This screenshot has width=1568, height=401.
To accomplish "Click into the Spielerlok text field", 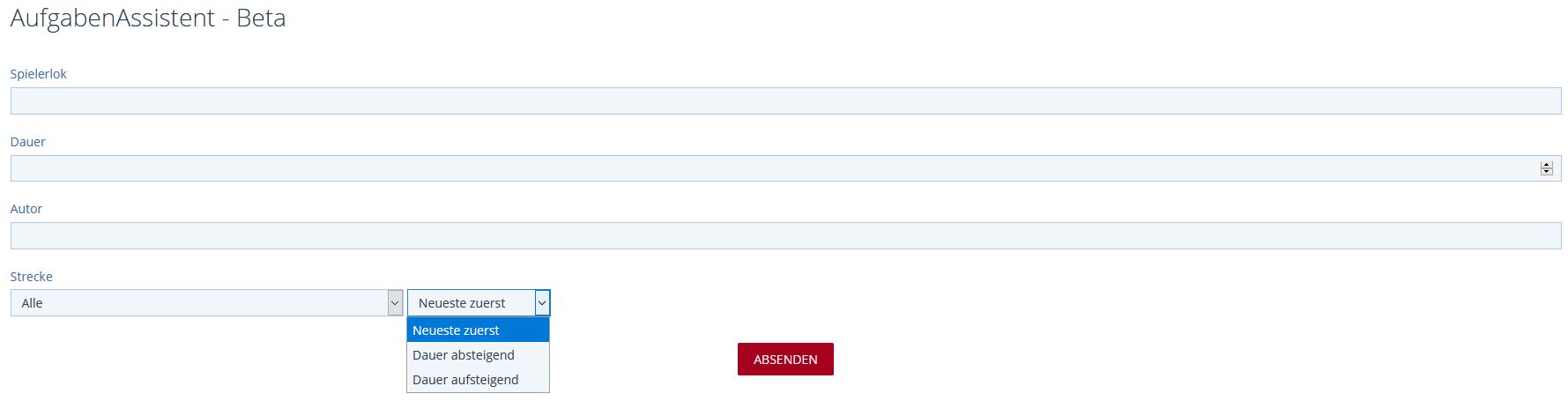I will pyautogui.click(x=784, y=101).
